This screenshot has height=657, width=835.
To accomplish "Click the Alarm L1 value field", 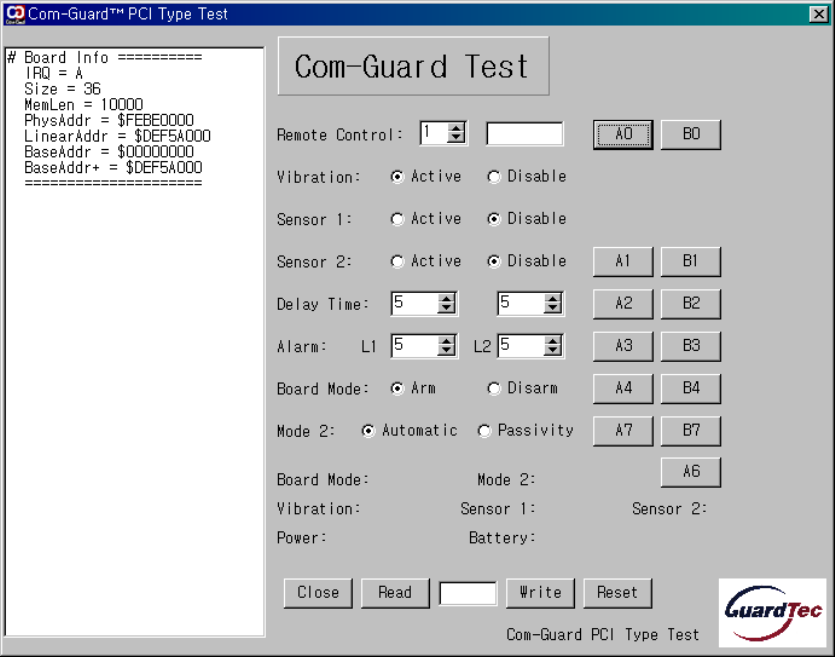I will (x=416, y=346).
